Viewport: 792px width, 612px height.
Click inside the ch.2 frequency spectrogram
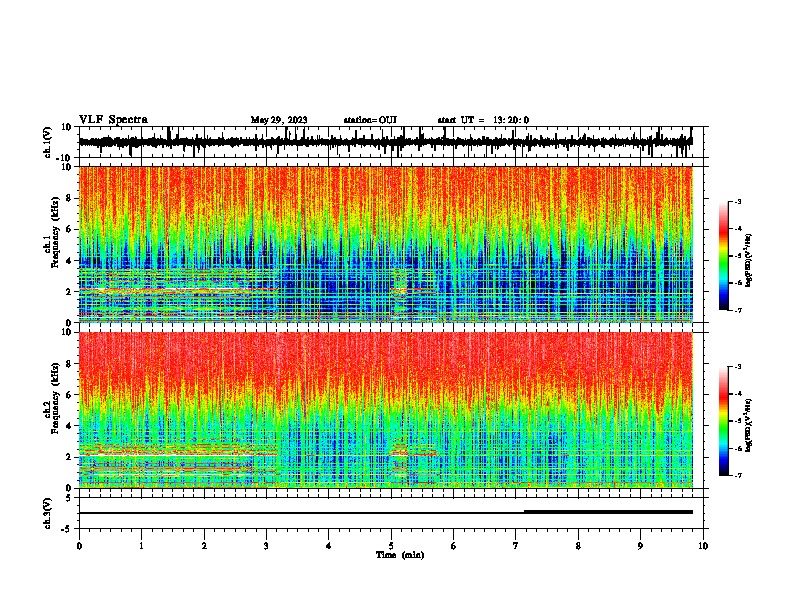pos(385,410)
